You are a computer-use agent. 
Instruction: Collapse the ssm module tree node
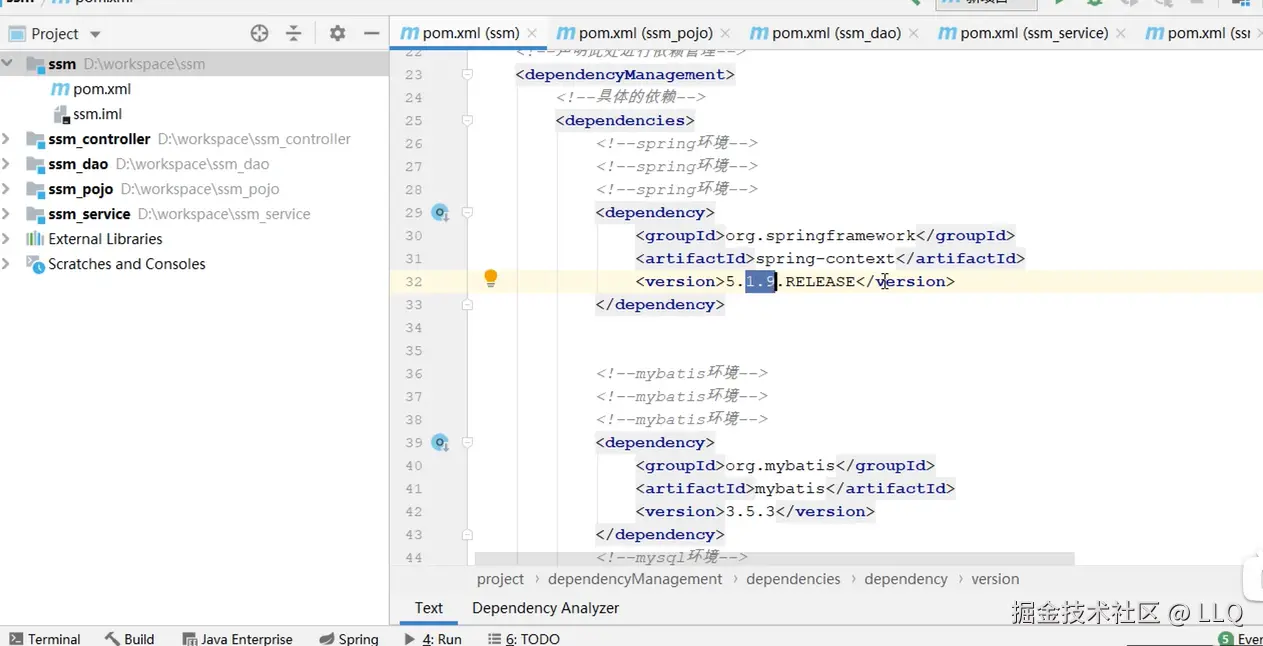(8, 64)
